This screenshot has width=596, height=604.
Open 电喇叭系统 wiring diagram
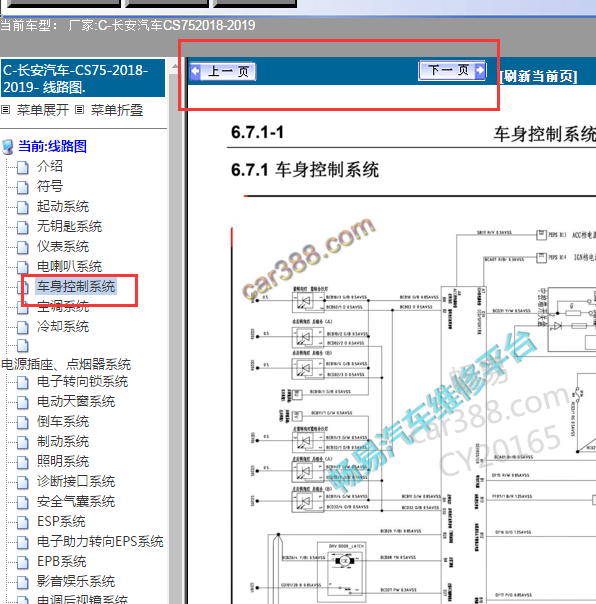point(69,267)
